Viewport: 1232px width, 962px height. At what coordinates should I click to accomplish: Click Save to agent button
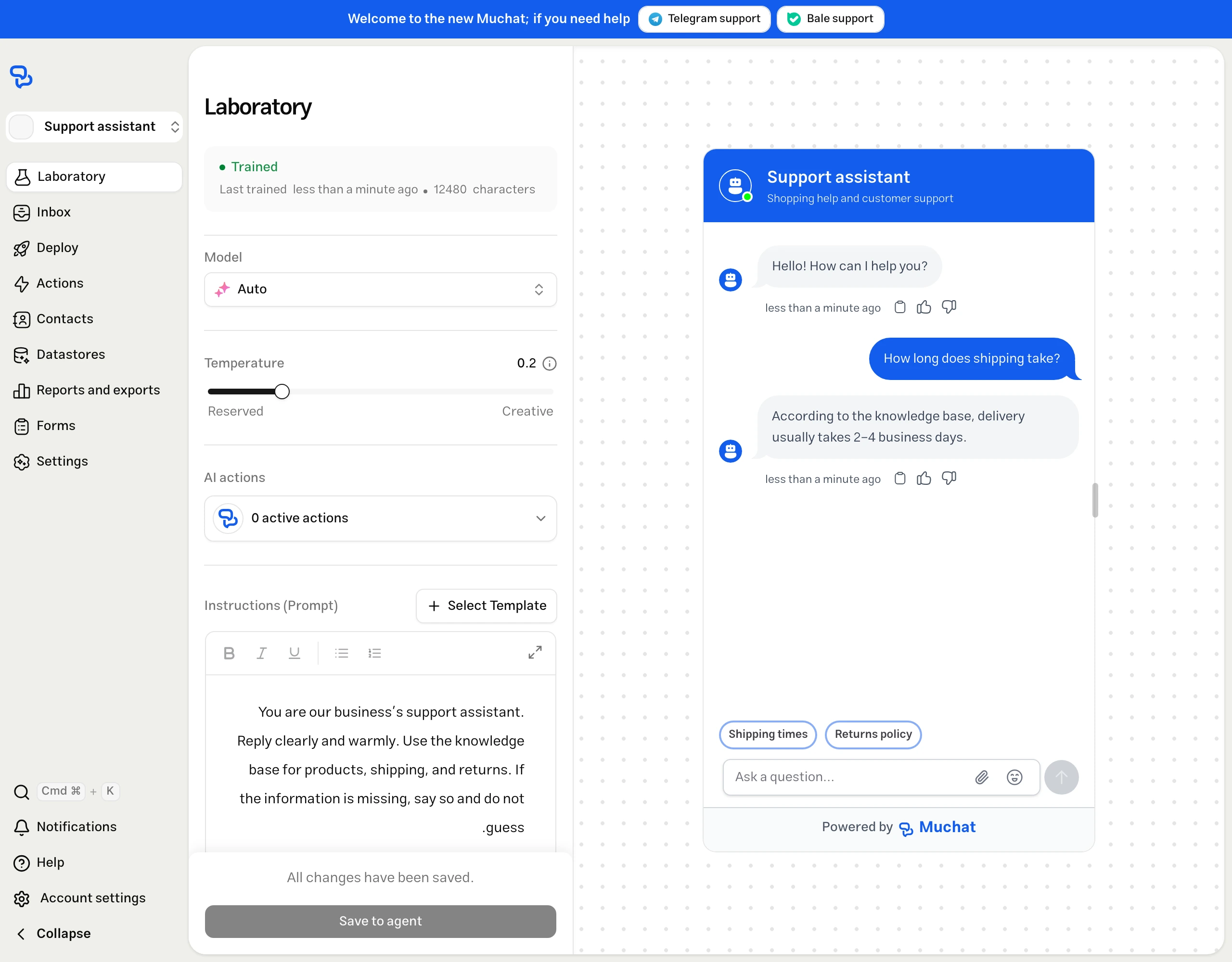(380, 922)
